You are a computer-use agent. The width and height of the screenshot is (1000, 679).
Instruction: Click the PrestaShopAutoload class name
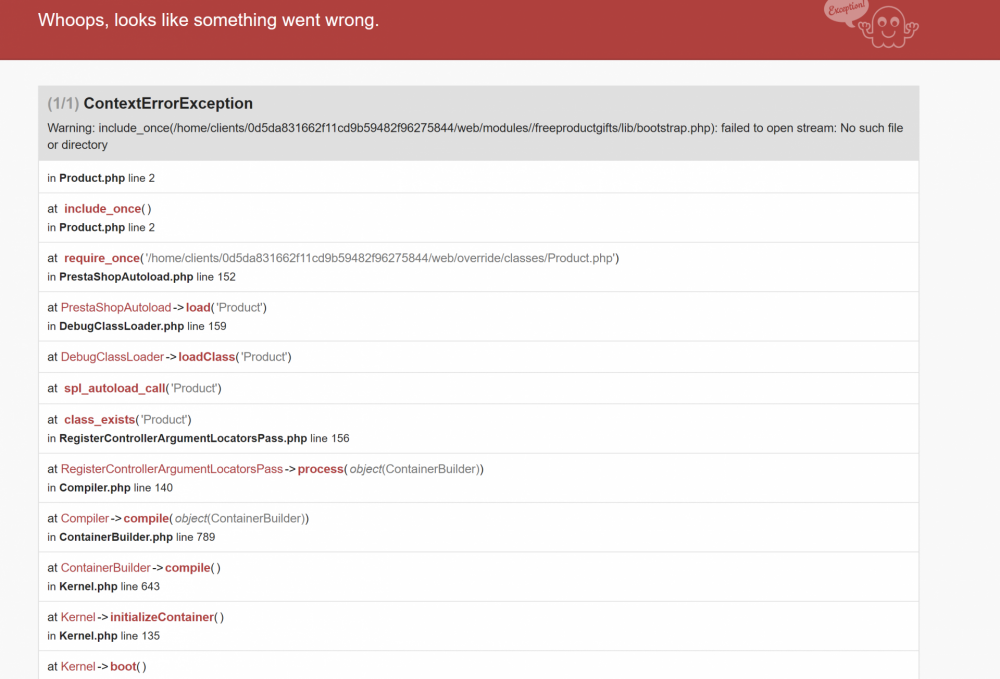click(116, 308)
